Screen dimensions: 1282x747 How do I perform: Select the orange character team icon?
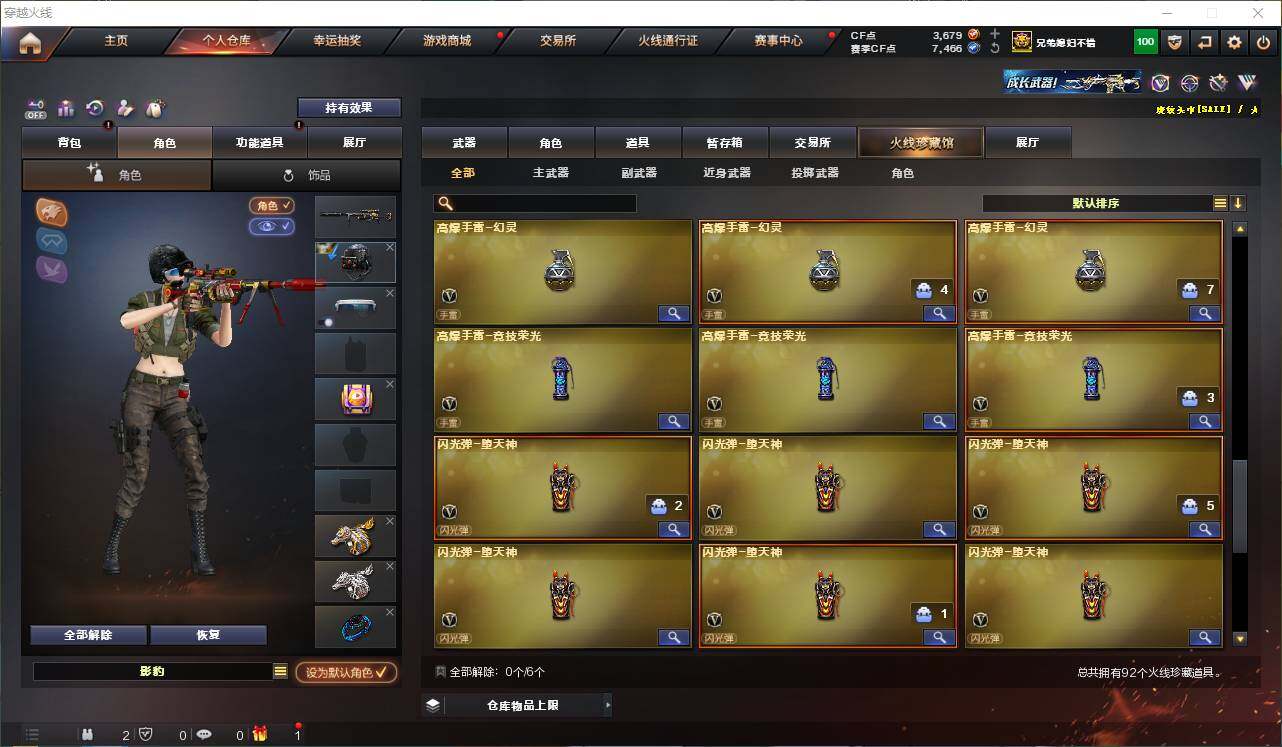52,211
